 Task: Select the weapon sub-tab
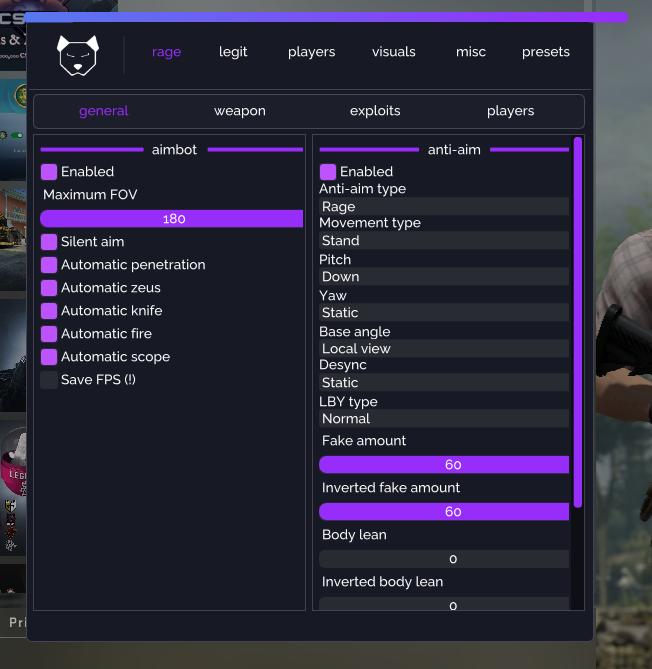pyautogui.click(x=240, y=111)
